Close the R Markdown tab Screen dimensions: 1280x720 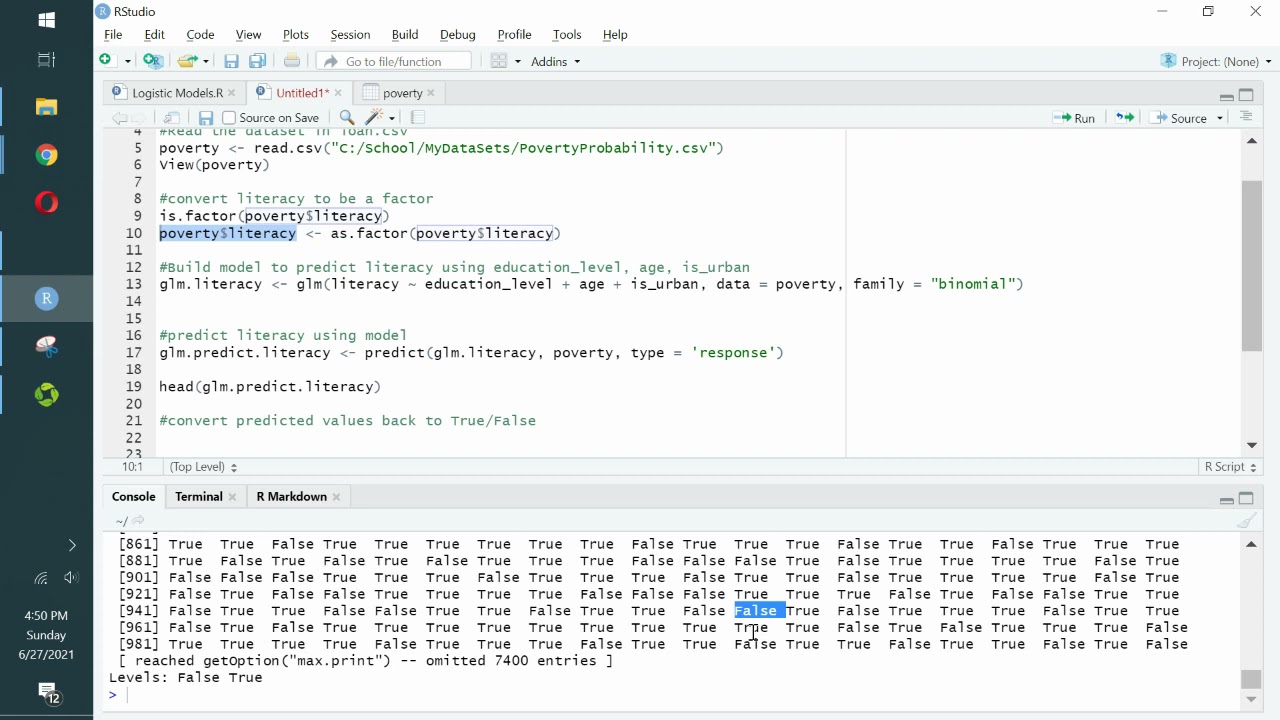336,497
